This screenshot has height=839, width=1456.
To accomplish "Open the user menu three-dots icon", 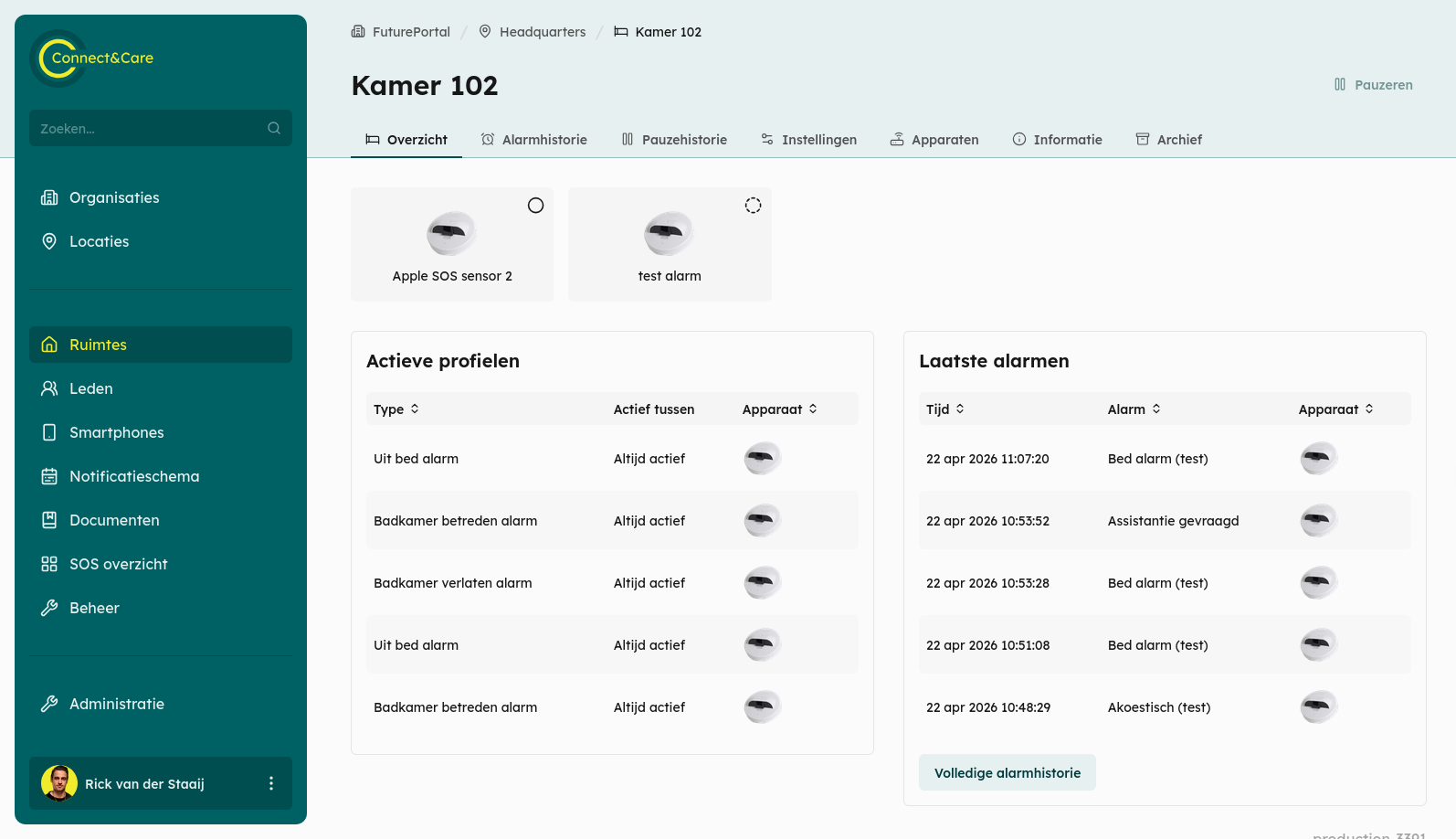I will [271, 783].
